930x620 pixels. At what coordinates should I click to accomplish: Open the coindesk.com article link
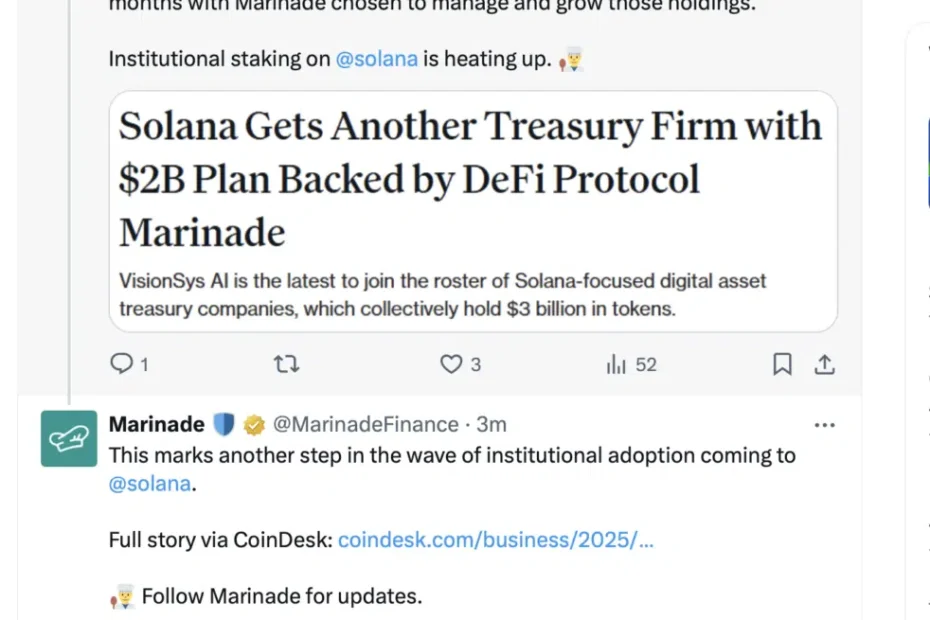tap(496, 540)
